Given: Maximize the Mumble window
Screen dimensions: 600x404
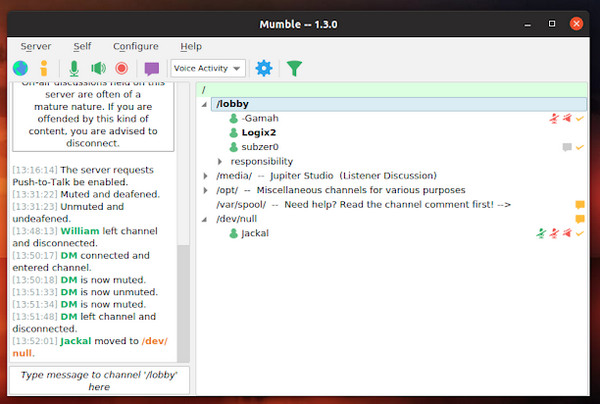Looking at the screenshot, I should 552,24.
